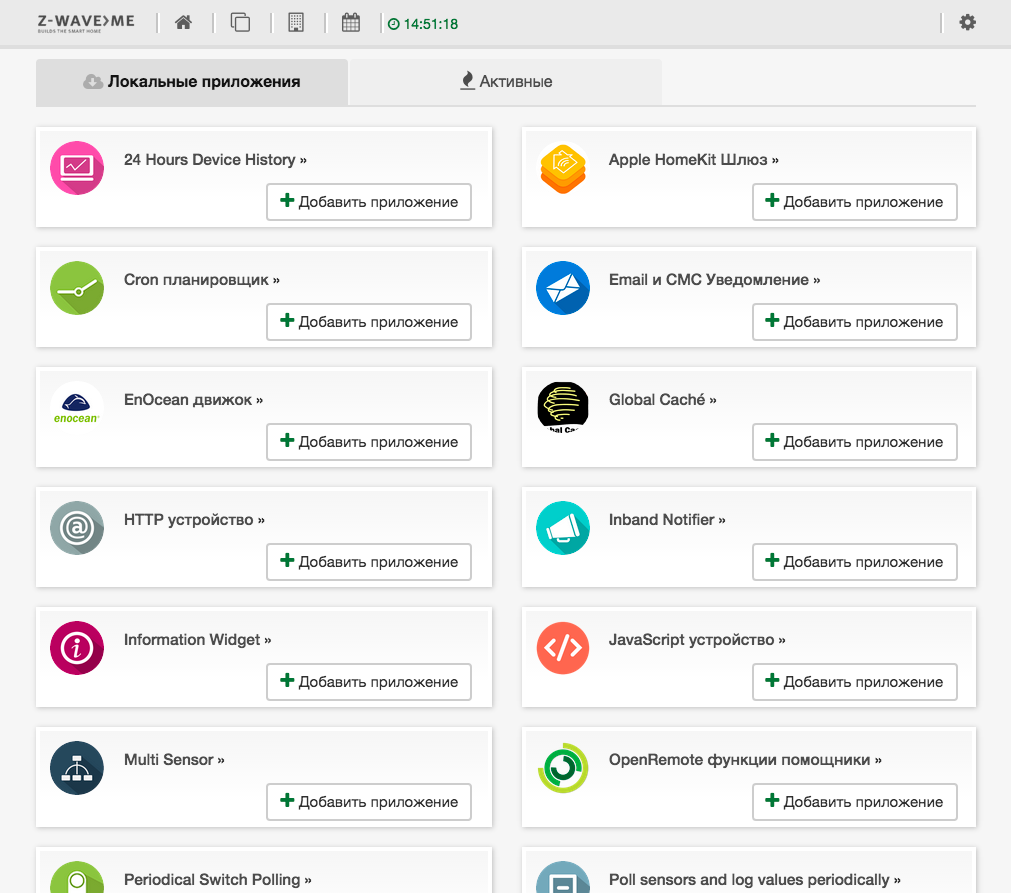This screenshot has height=893, width=1011.
Task: Select the Локальные приложения tab
Action: point(192,82)
